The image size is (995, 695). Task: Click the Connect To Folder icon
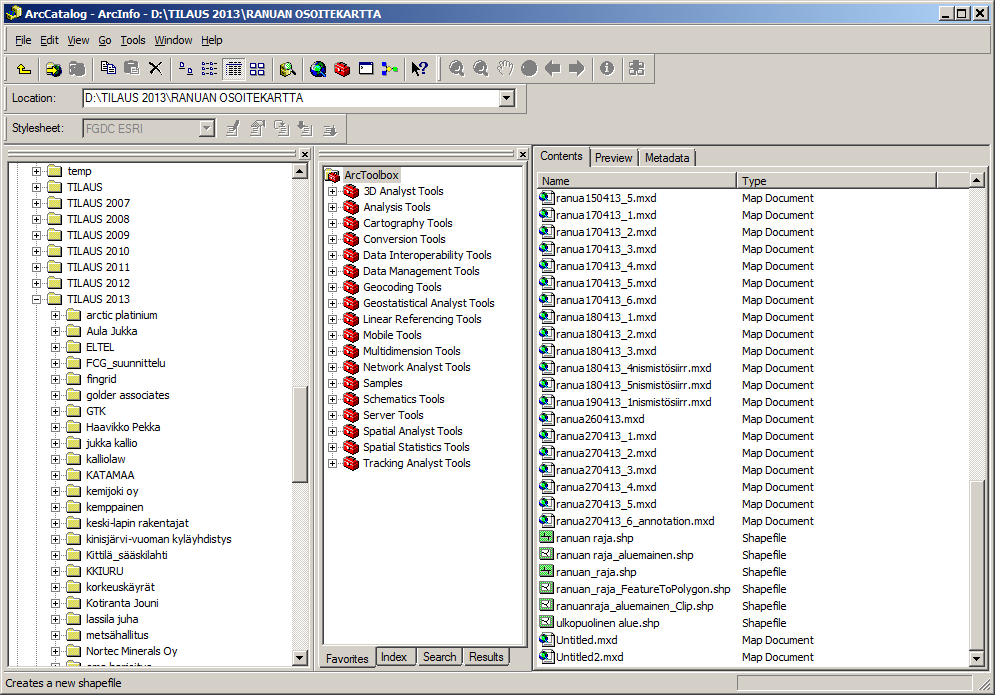pyautogui.click(x=53, y=69)
